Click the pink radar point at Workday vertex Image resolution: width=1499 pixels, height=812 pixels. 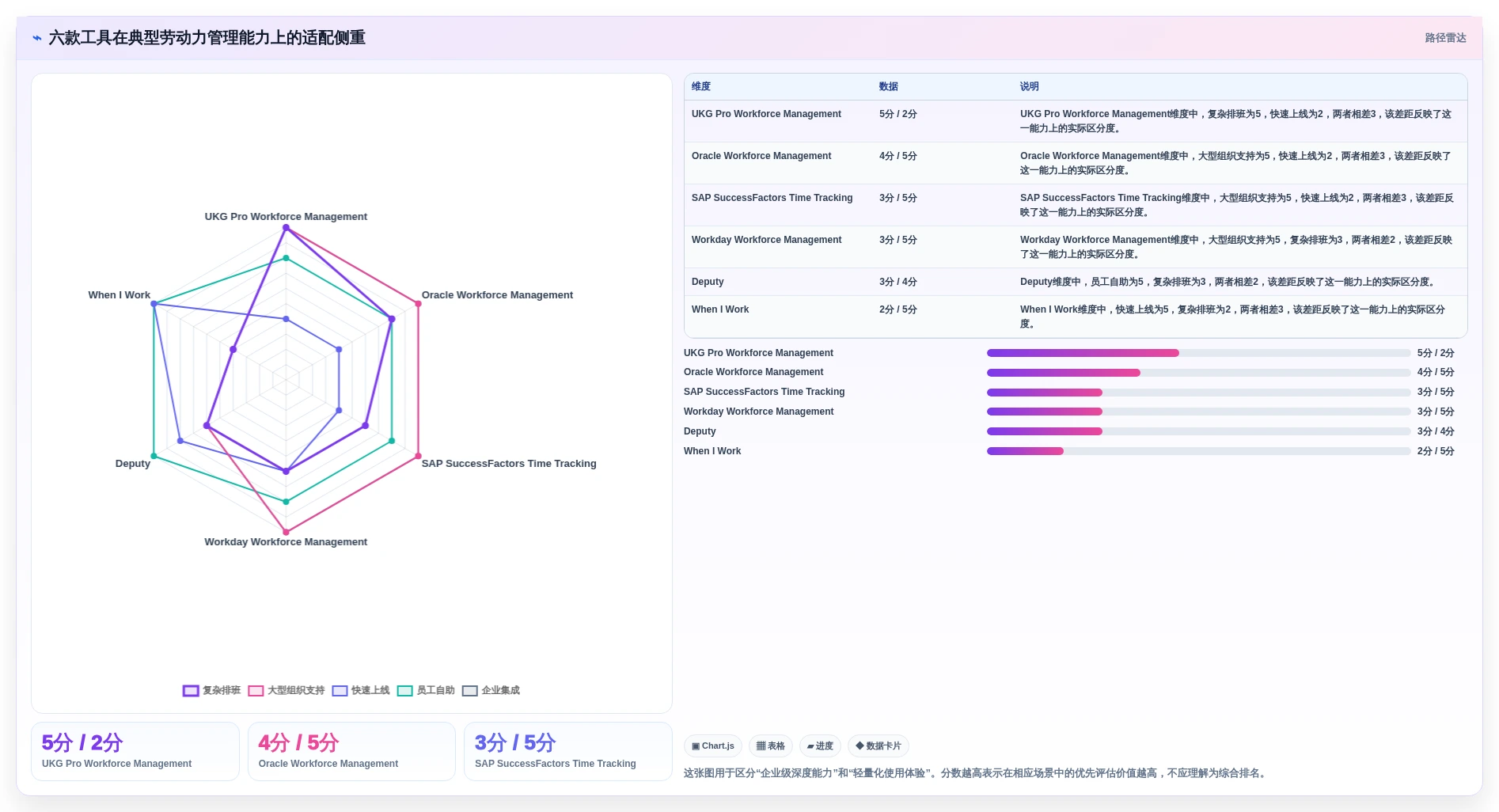click(x=286, y=532)
